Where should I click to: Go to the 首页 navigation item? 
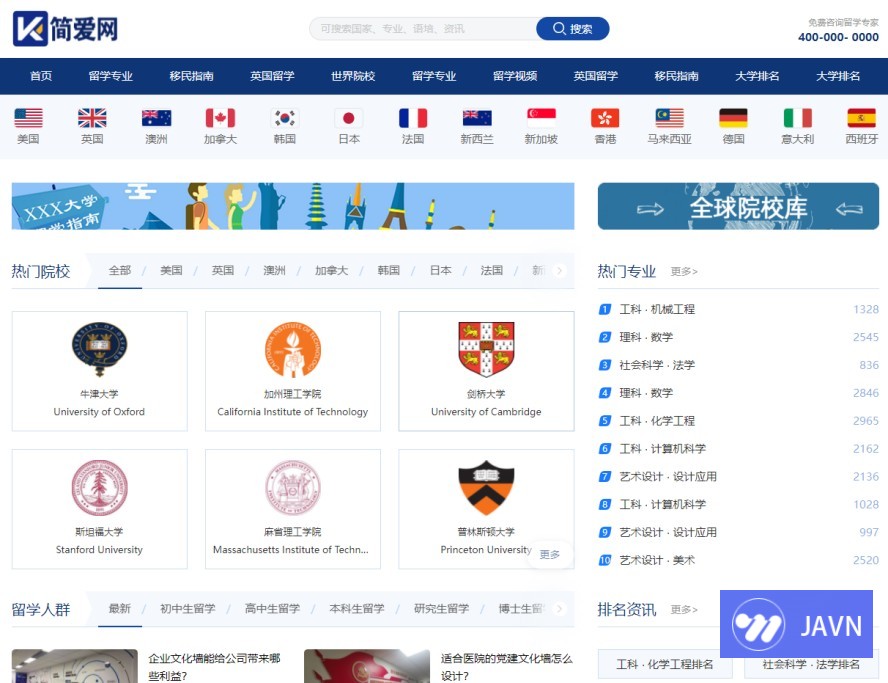(41, 76)
